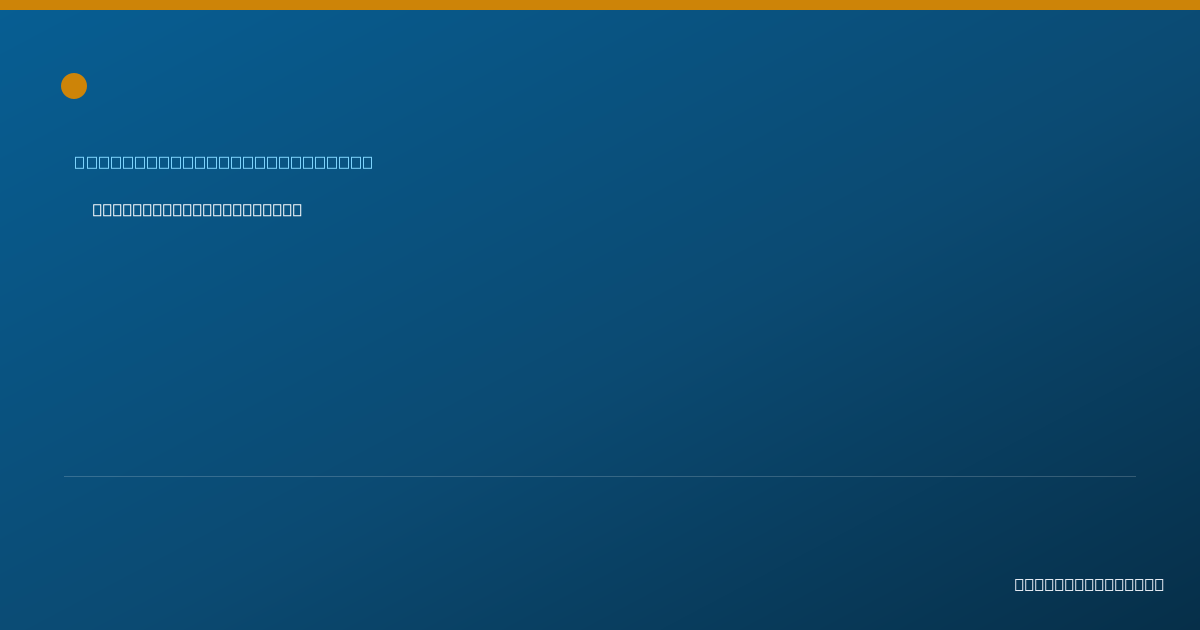The height and width of the screenshot is (630, 1200).
Task: Click the first box of the white subtitle
Action: pyautogui.click(x=98, y=210)
